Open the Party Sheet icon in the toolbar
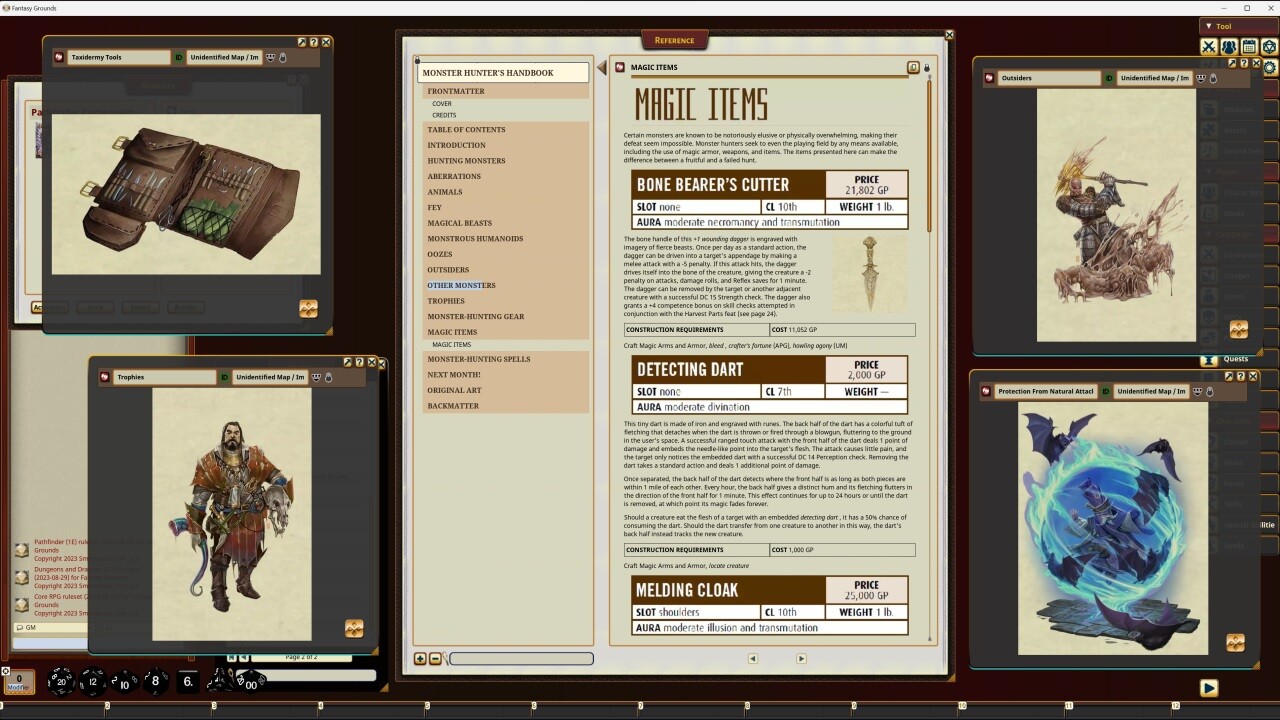 point(1229,46)
